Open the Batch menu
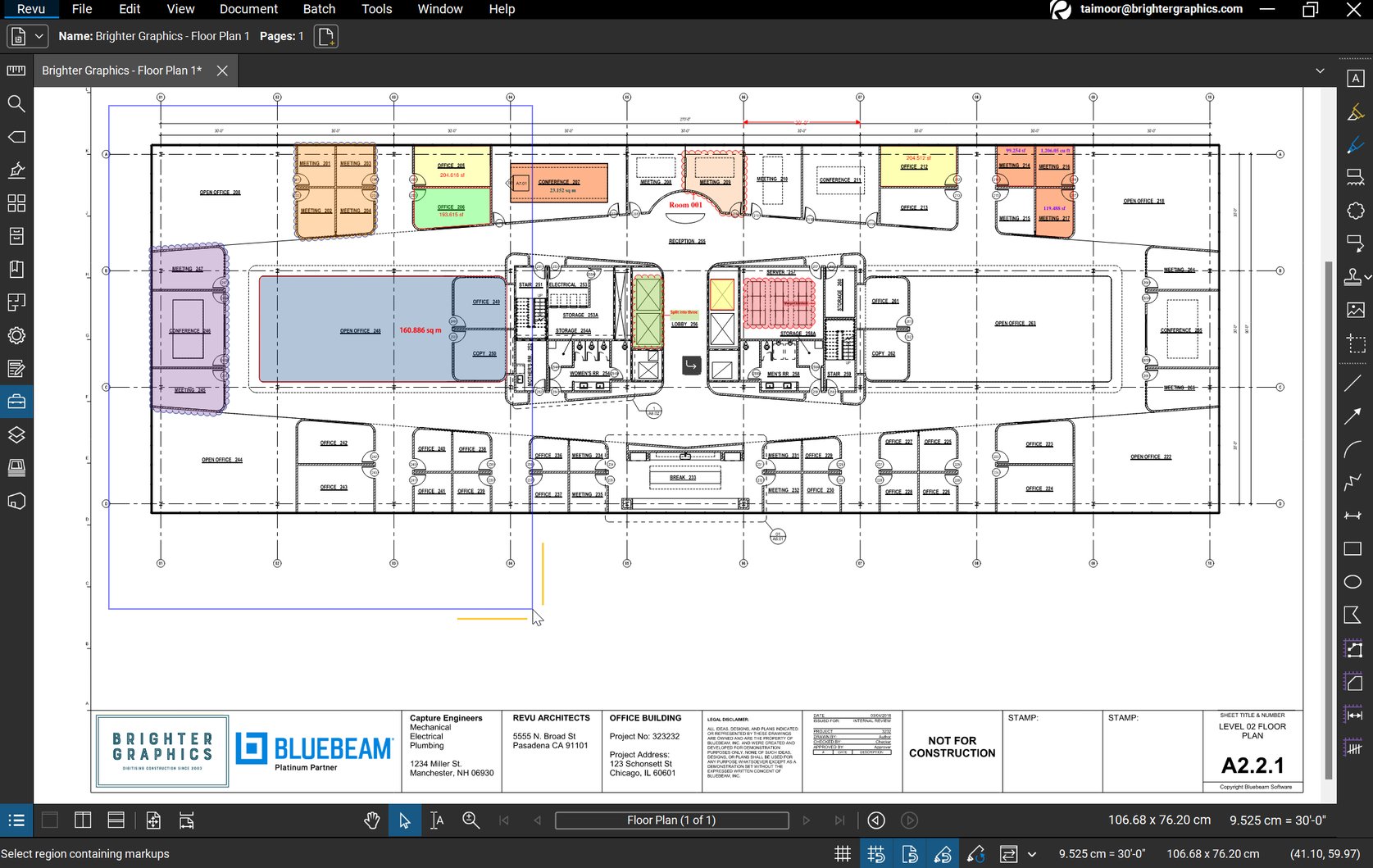This screenshot has width=1373, height=868. click(319, 9)
